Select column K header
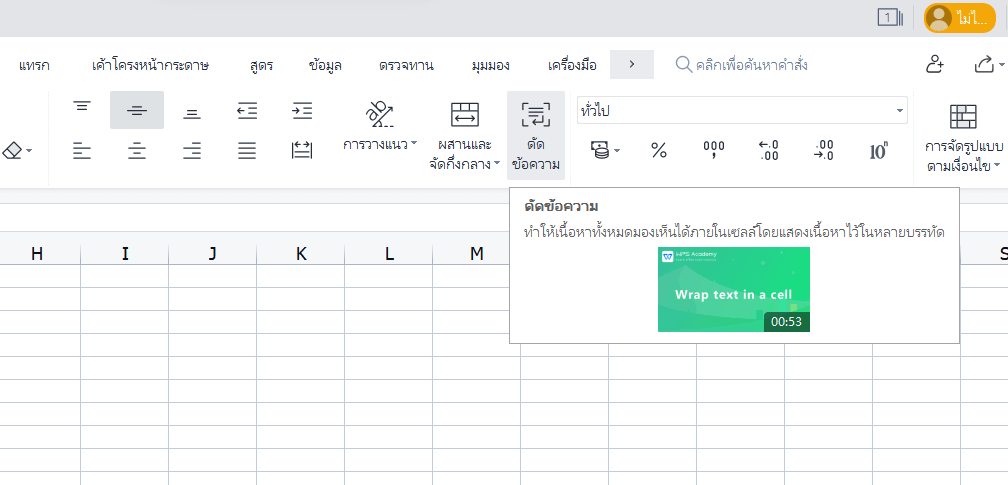 (301, 254)
